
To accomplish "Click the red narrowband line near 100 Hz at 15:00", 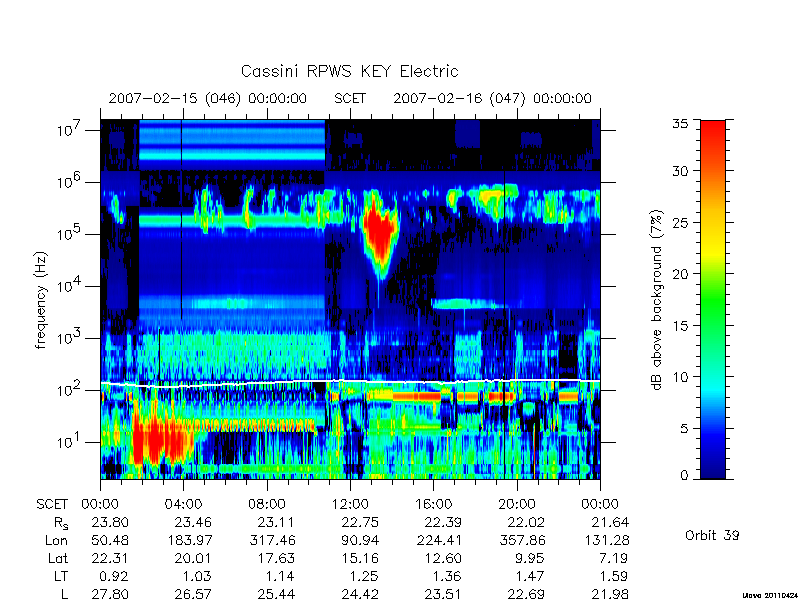I will (416, 396).
